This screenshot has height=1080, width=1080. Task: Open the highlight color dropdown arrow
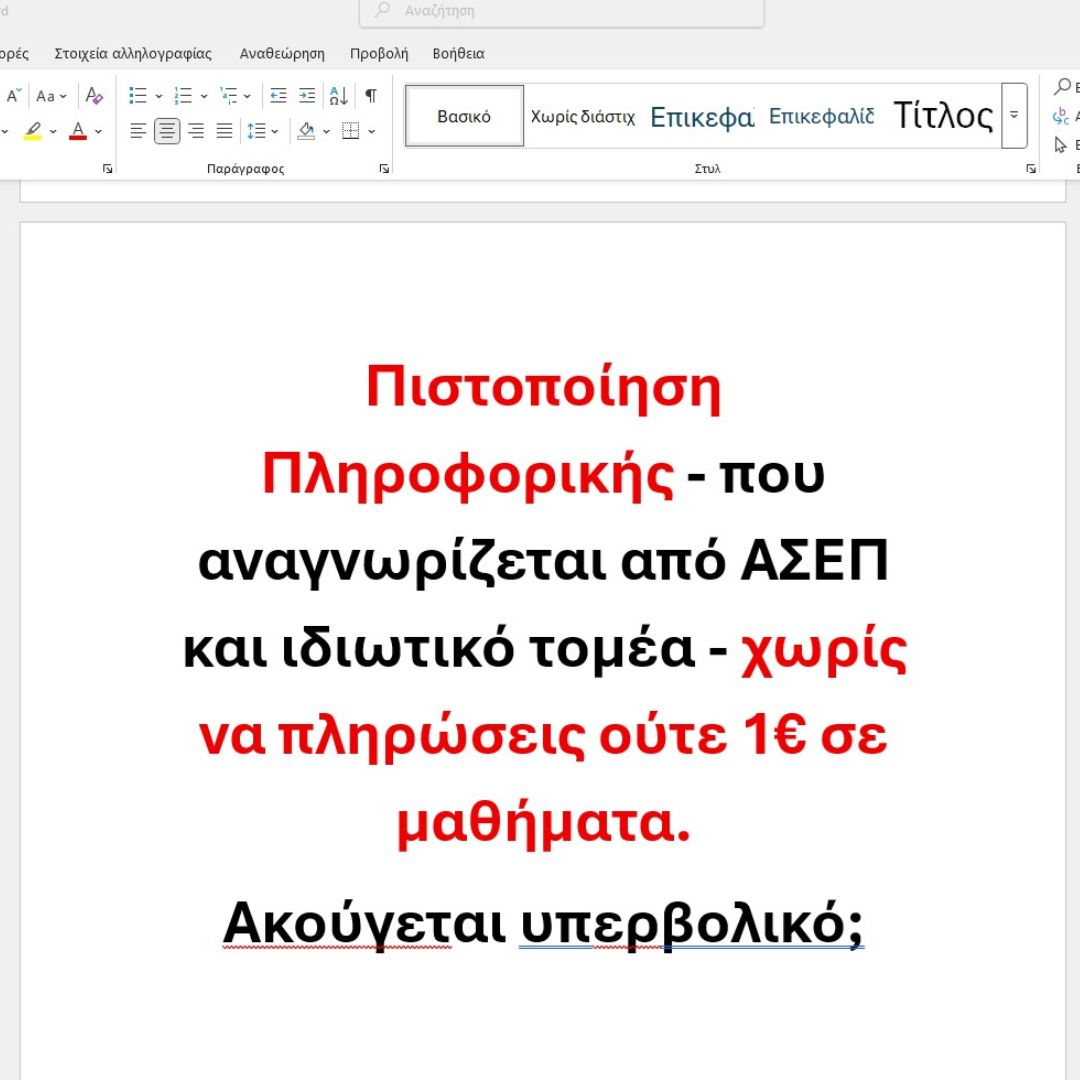pyautogui.click(x=53, y=131)
